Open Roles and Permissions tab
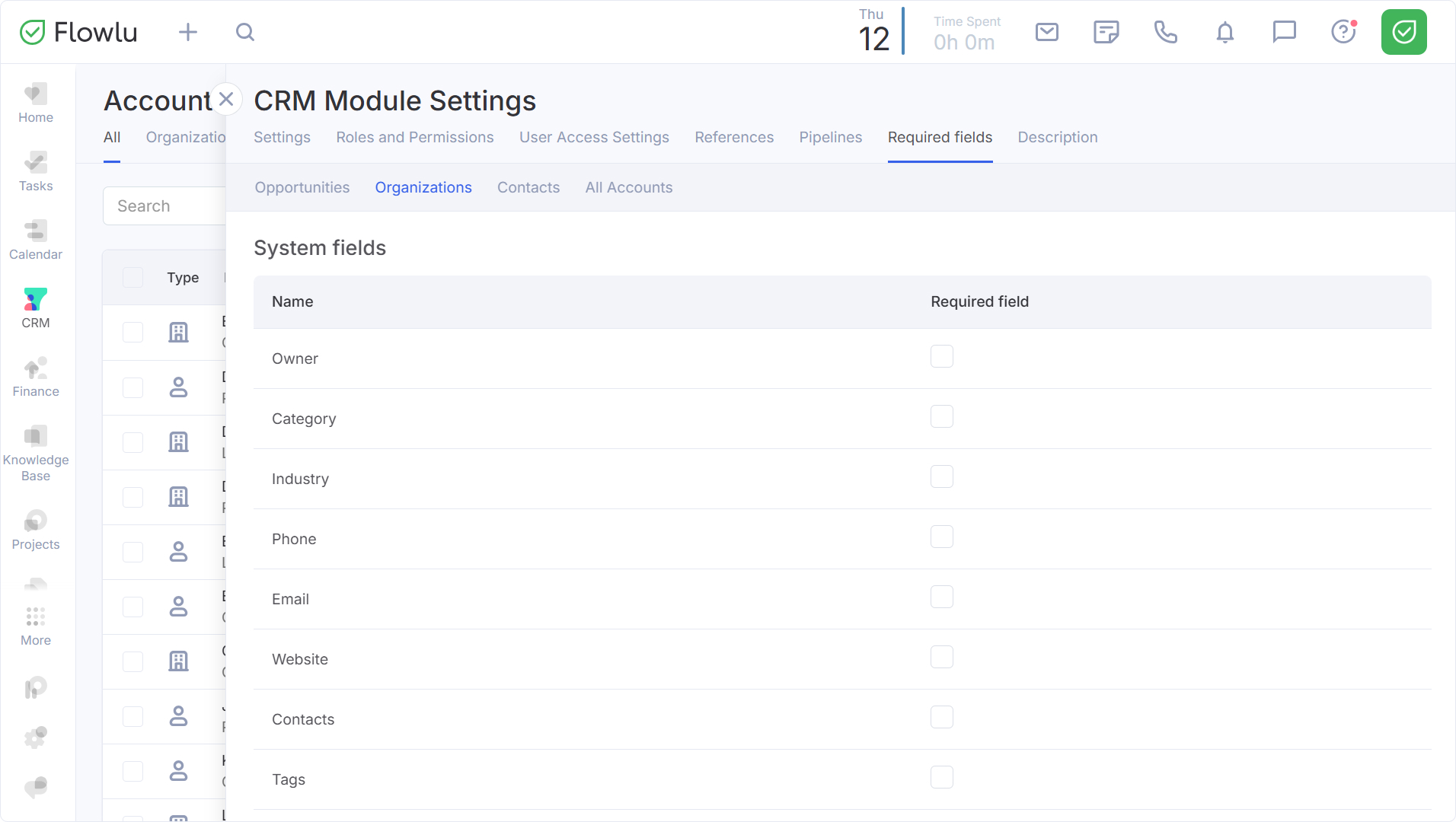The height and width of the screenshot is (822, 1456). [415, 137]
